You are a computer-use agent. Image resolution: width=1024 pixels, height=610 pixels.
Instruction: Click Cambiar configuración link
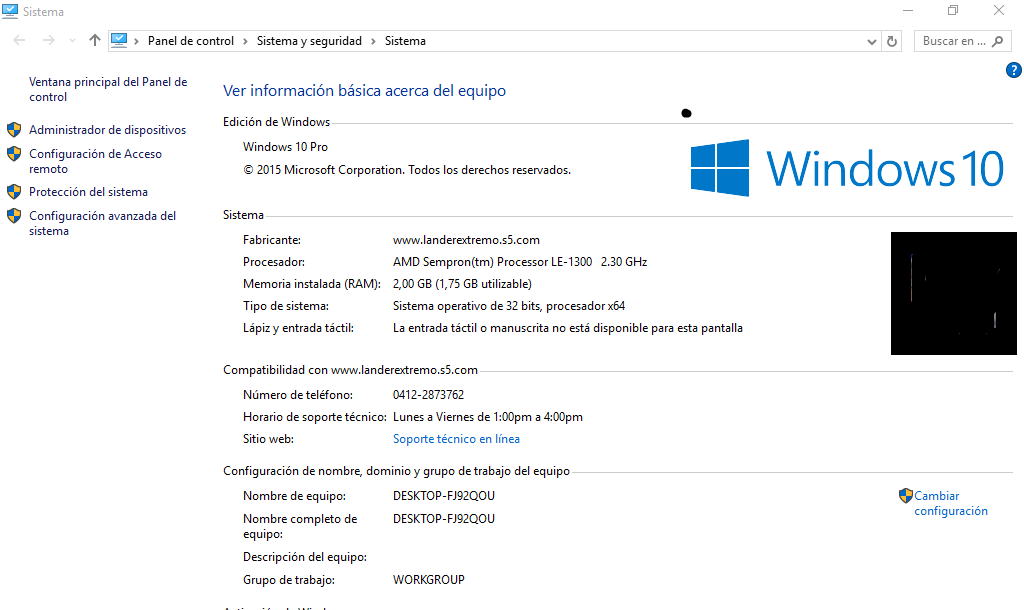tap(950, 503)
